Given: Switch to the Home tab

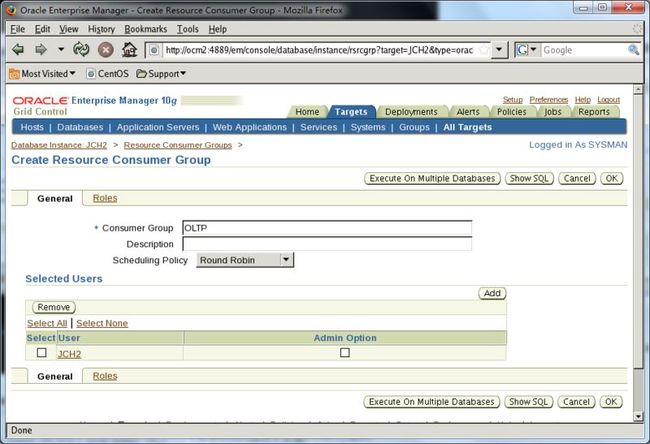Looking at the screenshot, I should [307, 112].
